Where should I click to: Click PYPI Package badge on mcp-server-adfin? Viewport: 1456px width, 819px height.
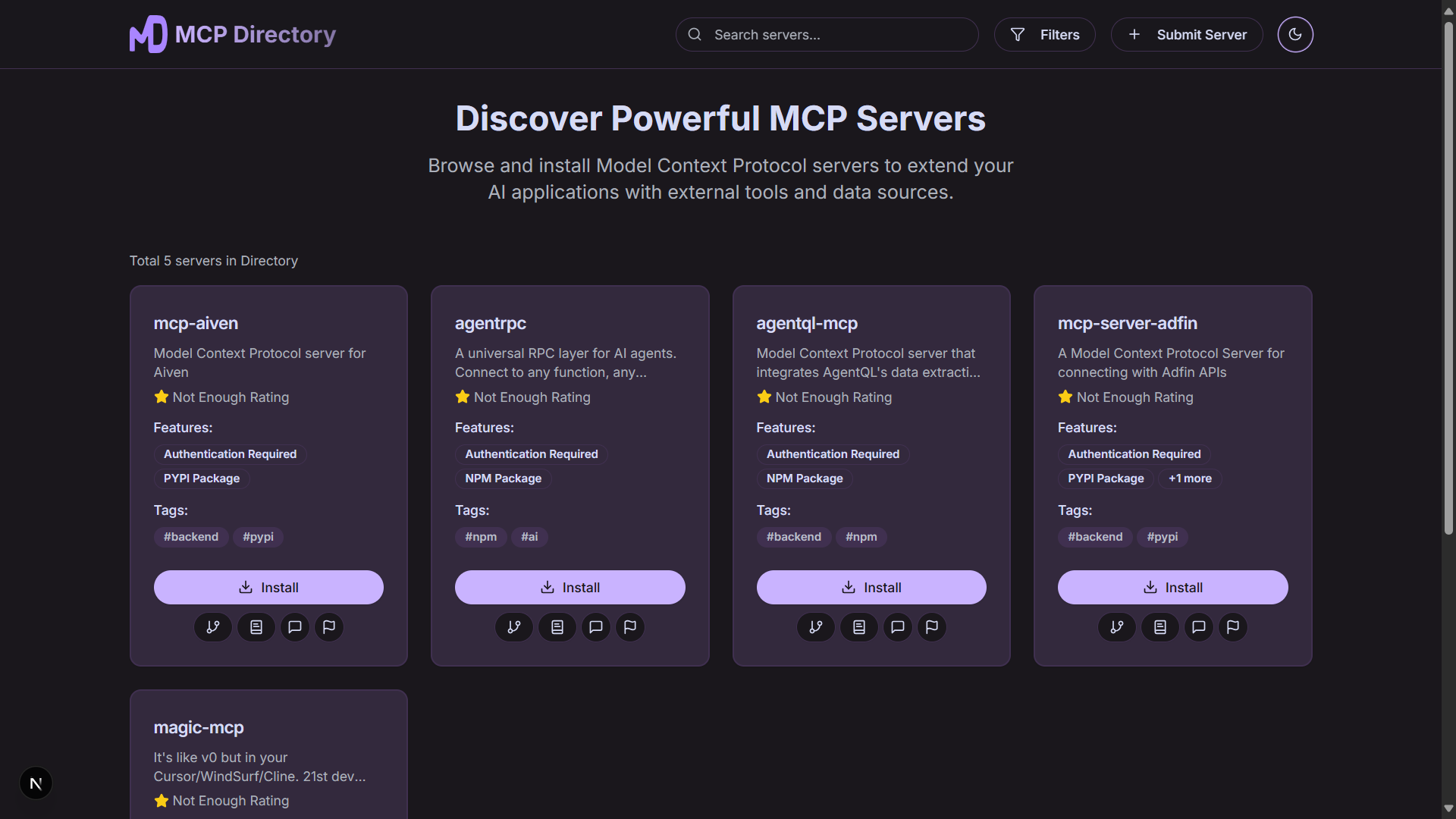(x=1106, y=479)
